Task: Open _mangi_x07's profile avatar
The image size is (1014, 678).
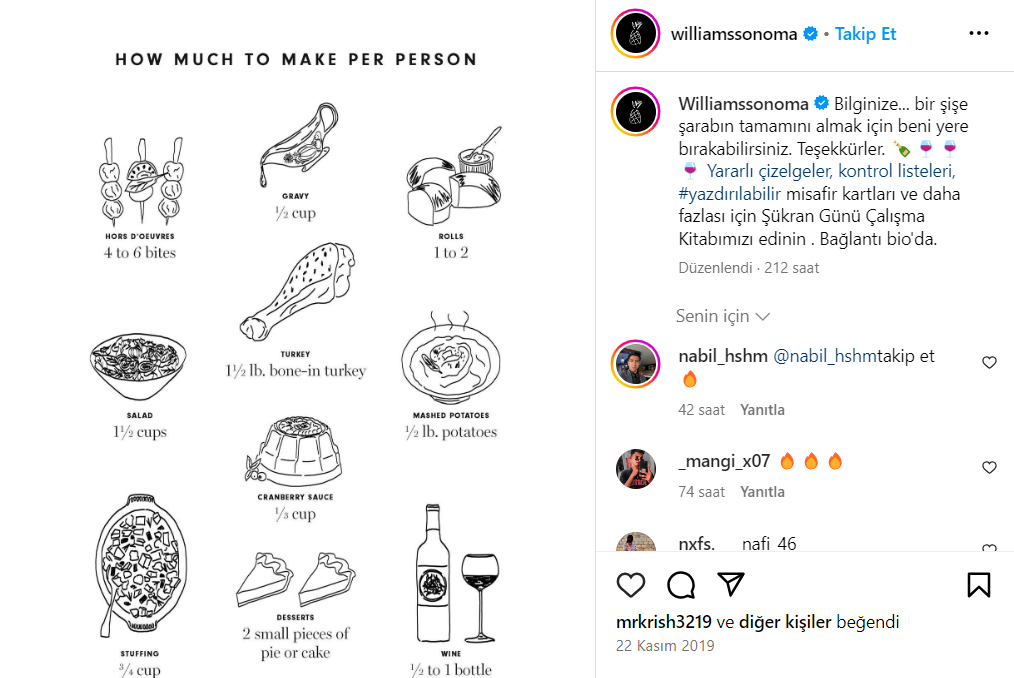Action: click(x=635, y=468)
